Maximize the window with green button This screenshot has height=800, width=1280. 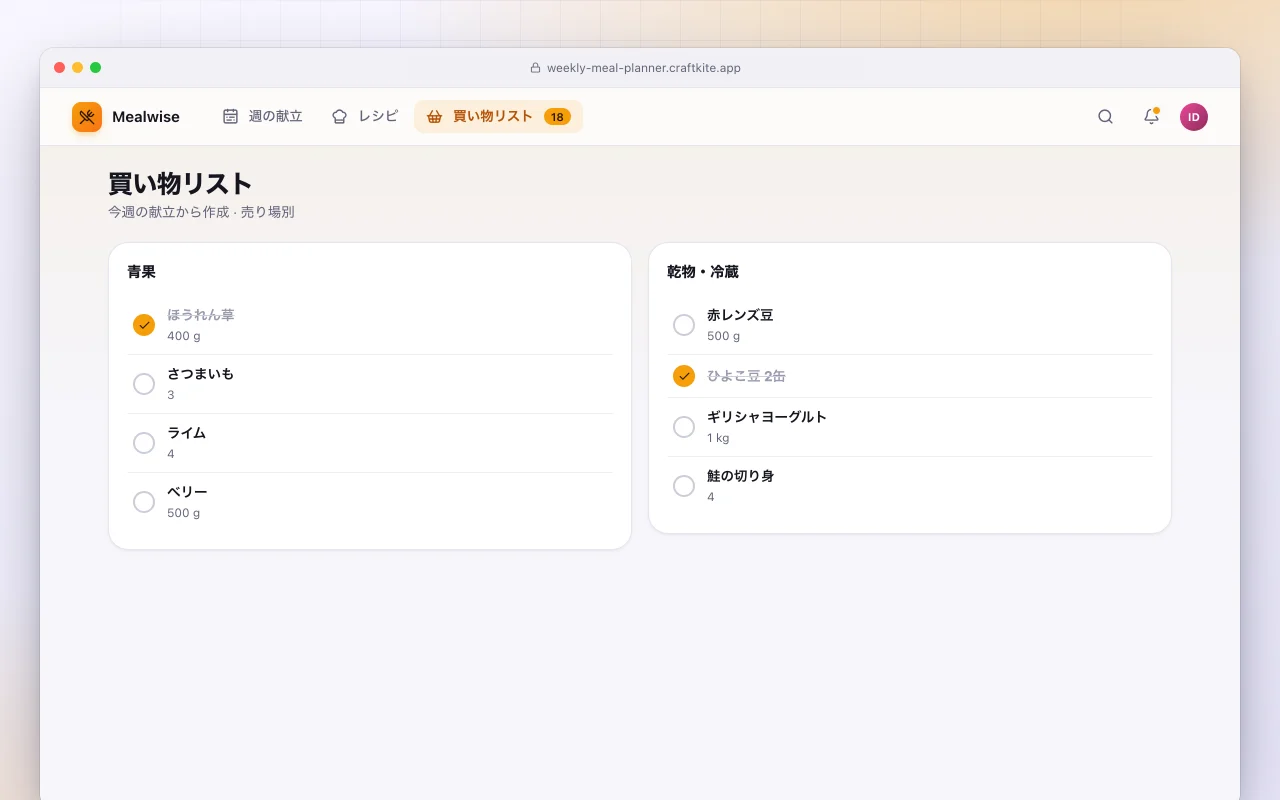pyautogui.click(x=96, y=68)
